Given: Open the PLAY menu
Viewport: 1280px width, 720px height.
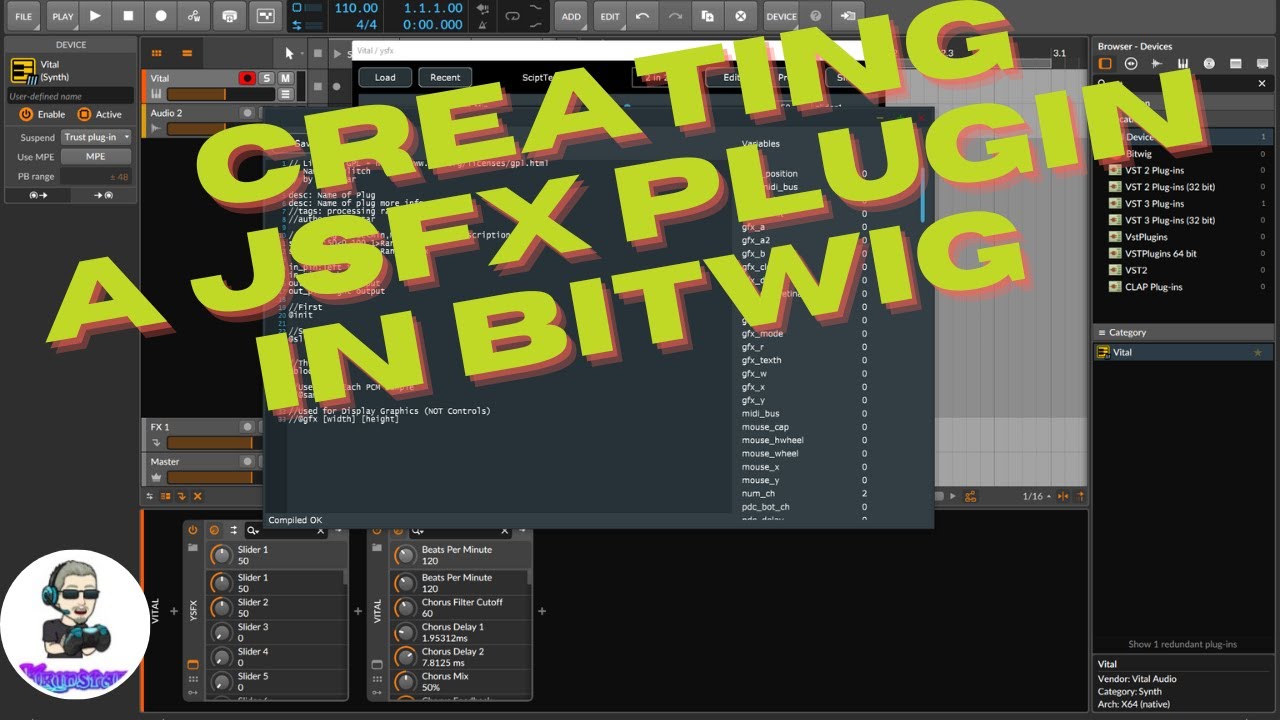Looking at the screenshot, I should coord(63,16).
